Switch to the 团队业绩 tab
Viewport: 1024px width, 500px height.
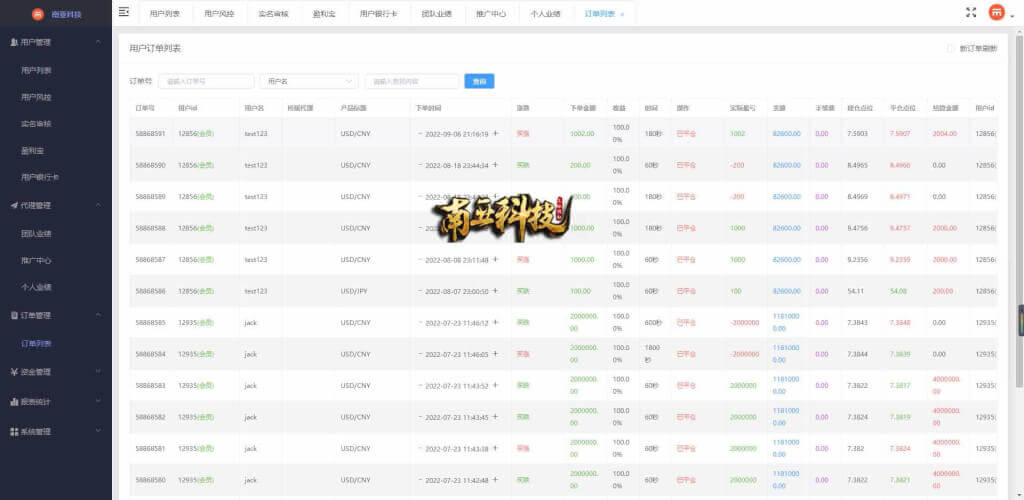[437, 14]
